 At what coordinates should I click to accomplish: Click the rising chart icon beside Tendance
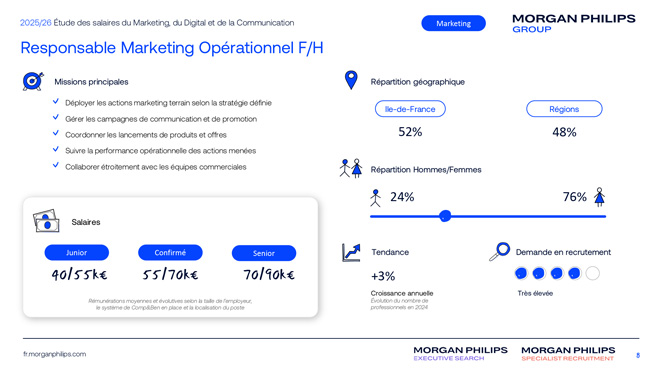point(351,253)
